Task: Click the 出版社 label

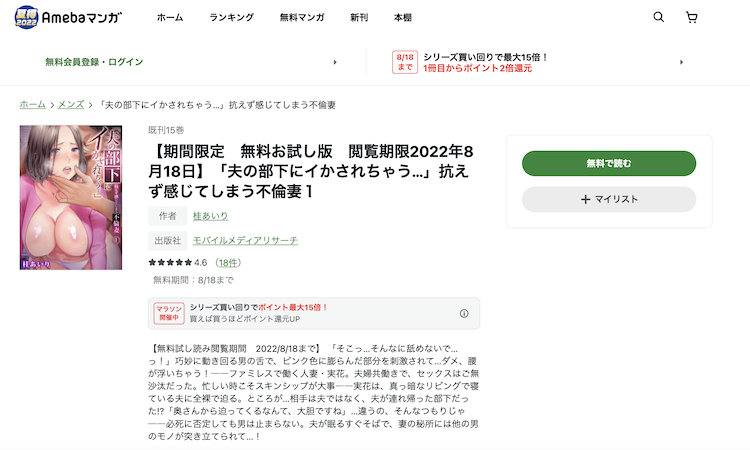Action: (x=167, y=240)
